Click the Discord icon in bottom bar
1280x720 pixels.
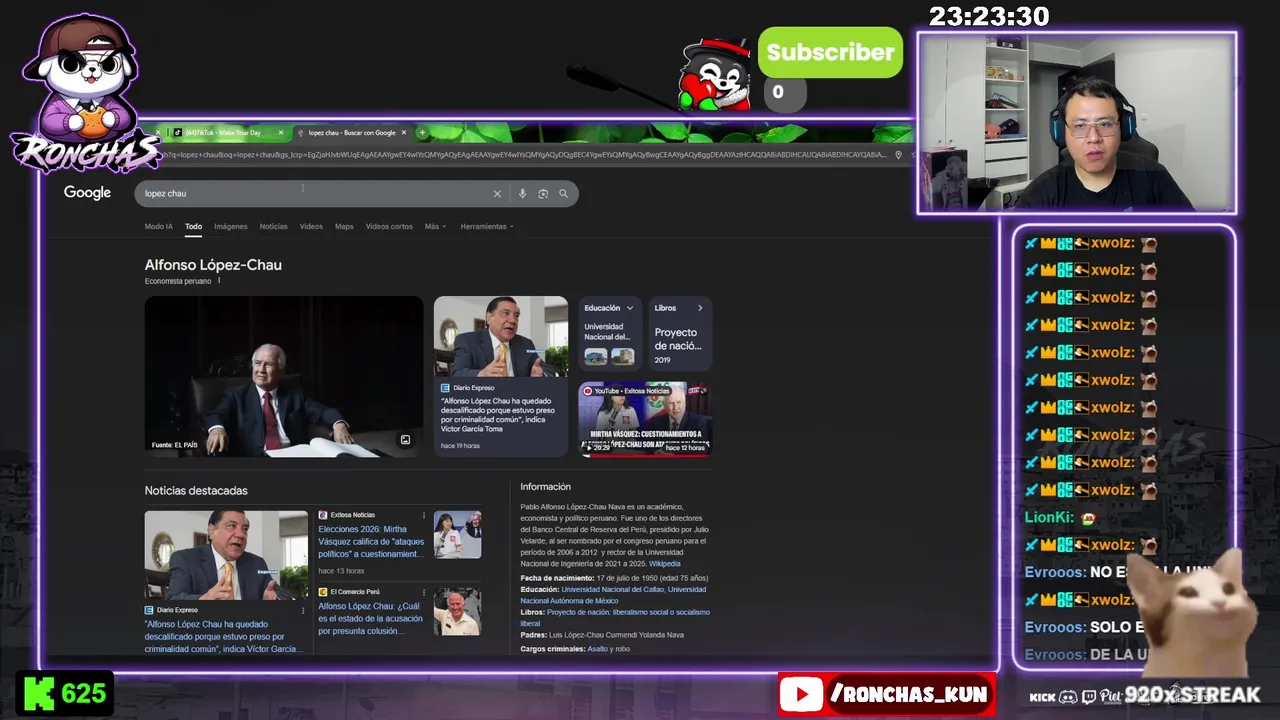(1068, 696)
